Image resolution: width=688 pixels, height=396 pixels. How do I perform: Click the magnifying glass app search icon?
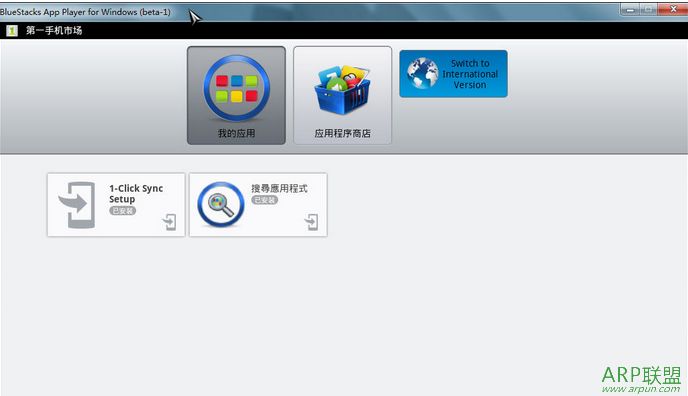(x=221, y=204)
